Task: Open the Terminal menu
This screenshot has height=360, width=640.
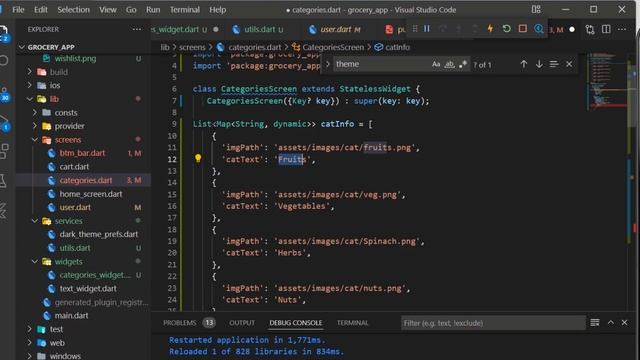Action: point(184,9)
